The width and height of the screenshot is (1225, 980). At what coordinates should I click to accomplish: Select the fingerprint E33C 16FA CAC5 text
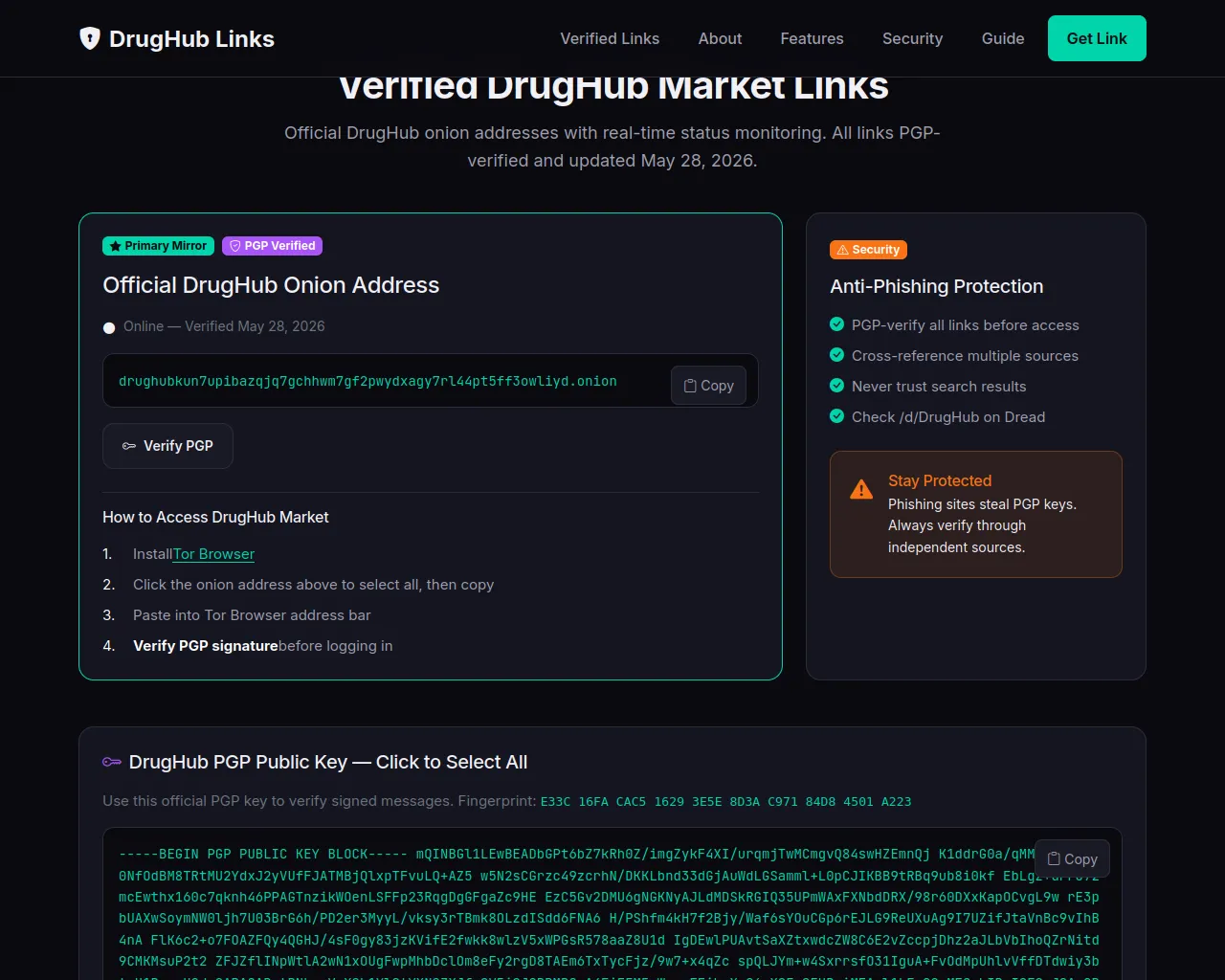(x=725, y=802)
